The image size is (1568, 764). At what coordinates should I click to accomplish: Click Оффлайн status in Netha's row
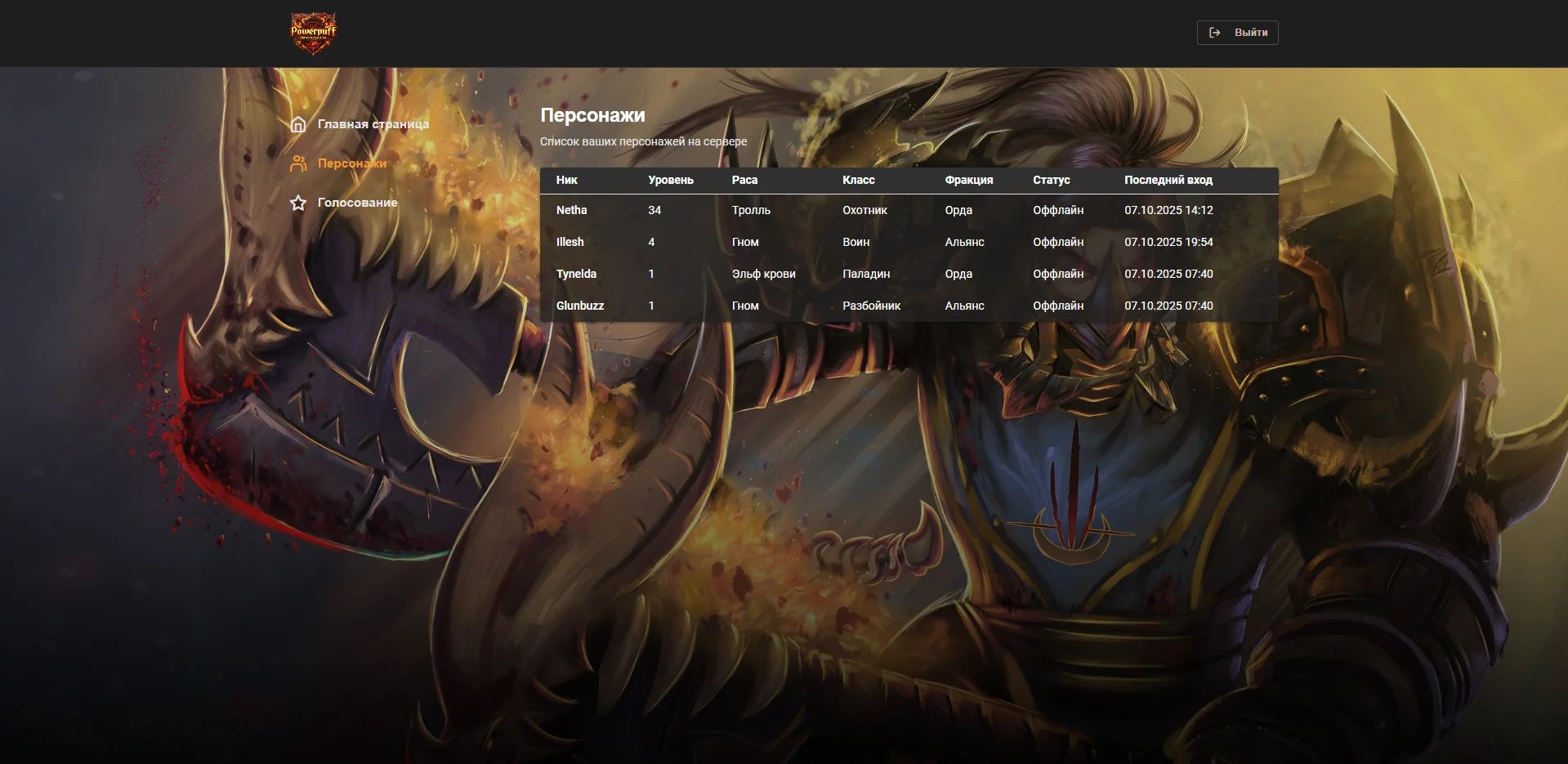pos(1058,210)
